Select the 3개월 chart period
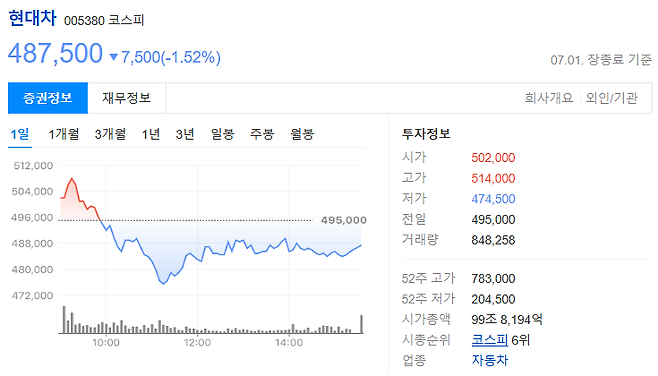Viewport: 658px width, 376px height. point(110,134)
